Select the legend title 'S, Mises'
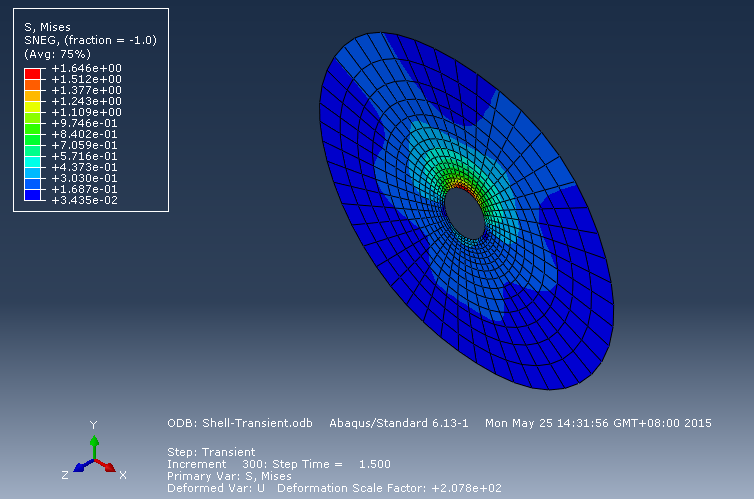Screen dimensions: 754x499 tap(47, 27)
